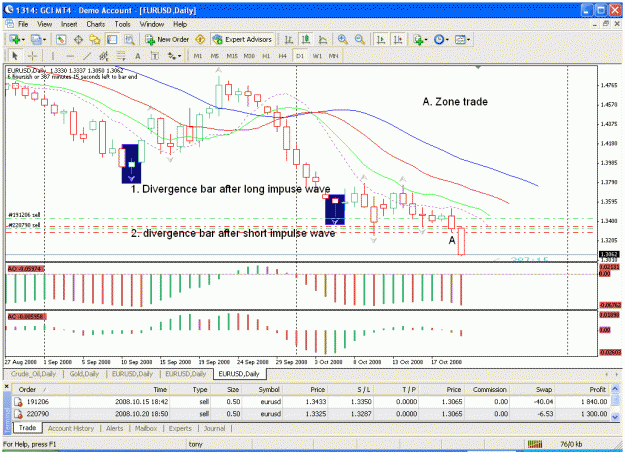Screen dimensions: 625x452
Task: Switch to M5 timeframe
Action: [x=215, y=56]
